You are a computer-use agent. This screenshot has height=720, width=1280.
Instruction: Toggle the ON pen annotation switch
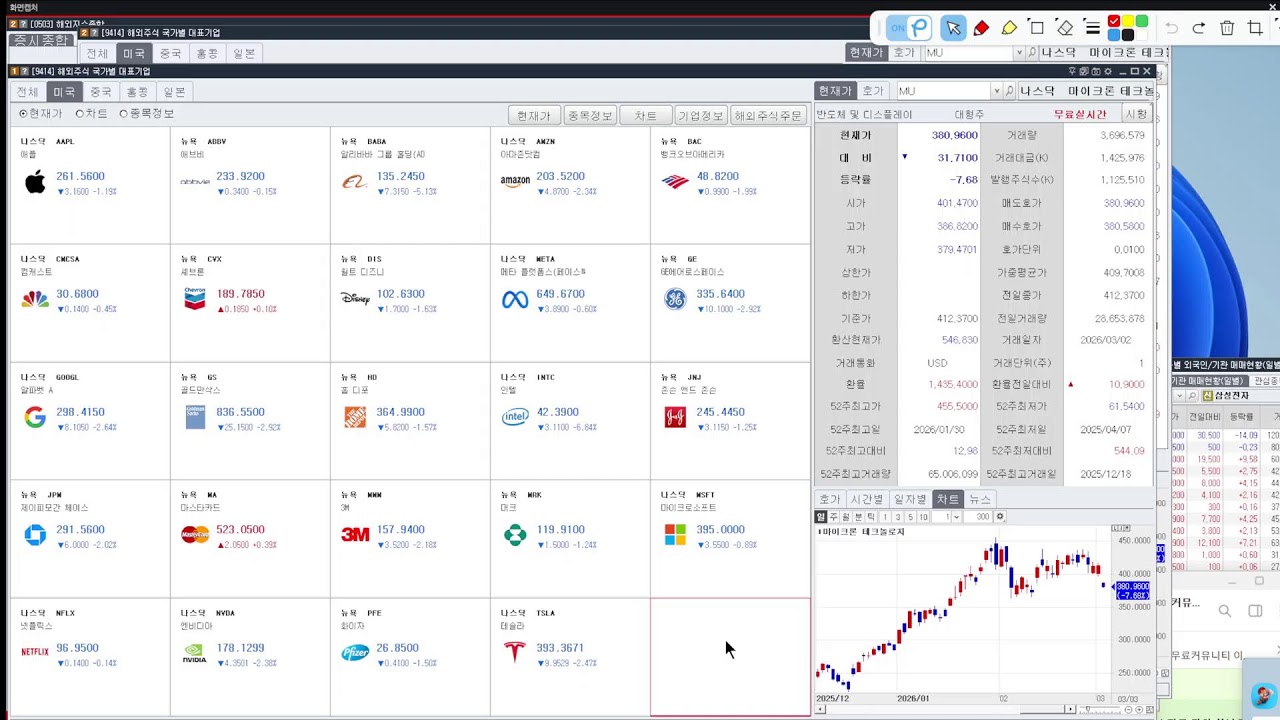point(909,28)
